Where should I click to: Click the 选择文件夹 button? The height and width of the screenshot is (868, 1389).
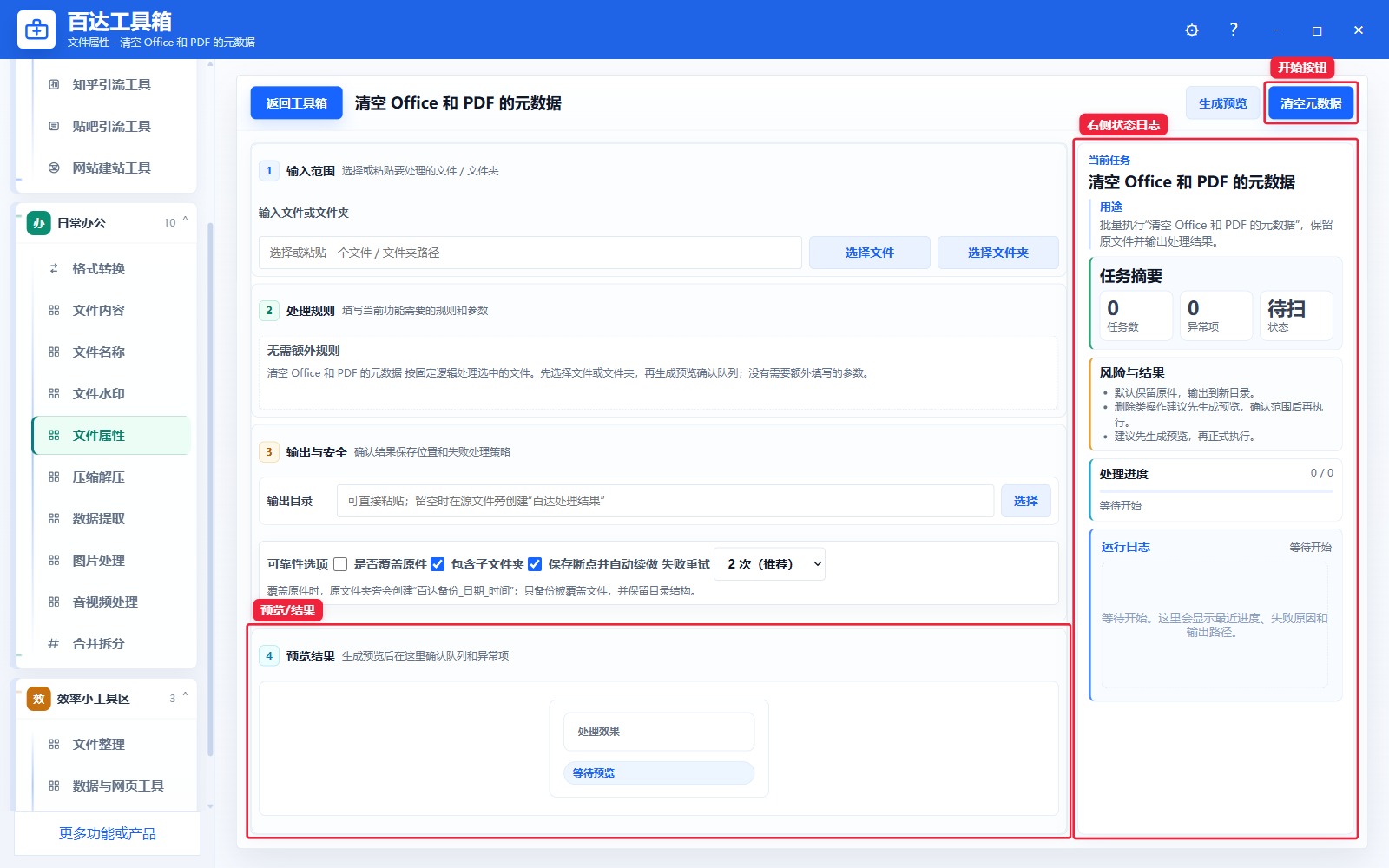998,253
